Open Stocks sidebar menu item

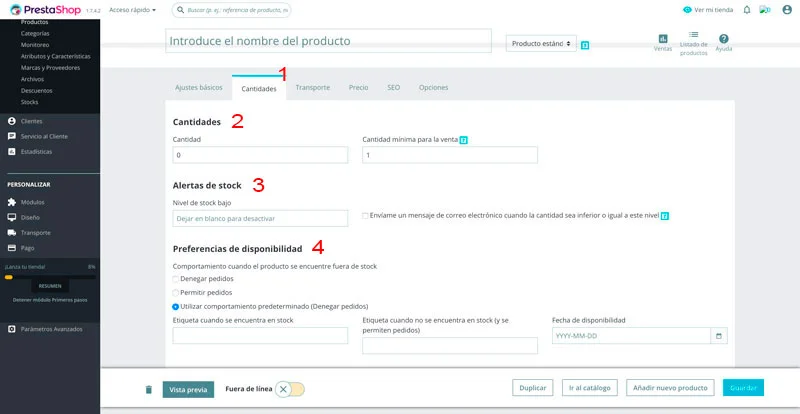[x=30, y=102]
